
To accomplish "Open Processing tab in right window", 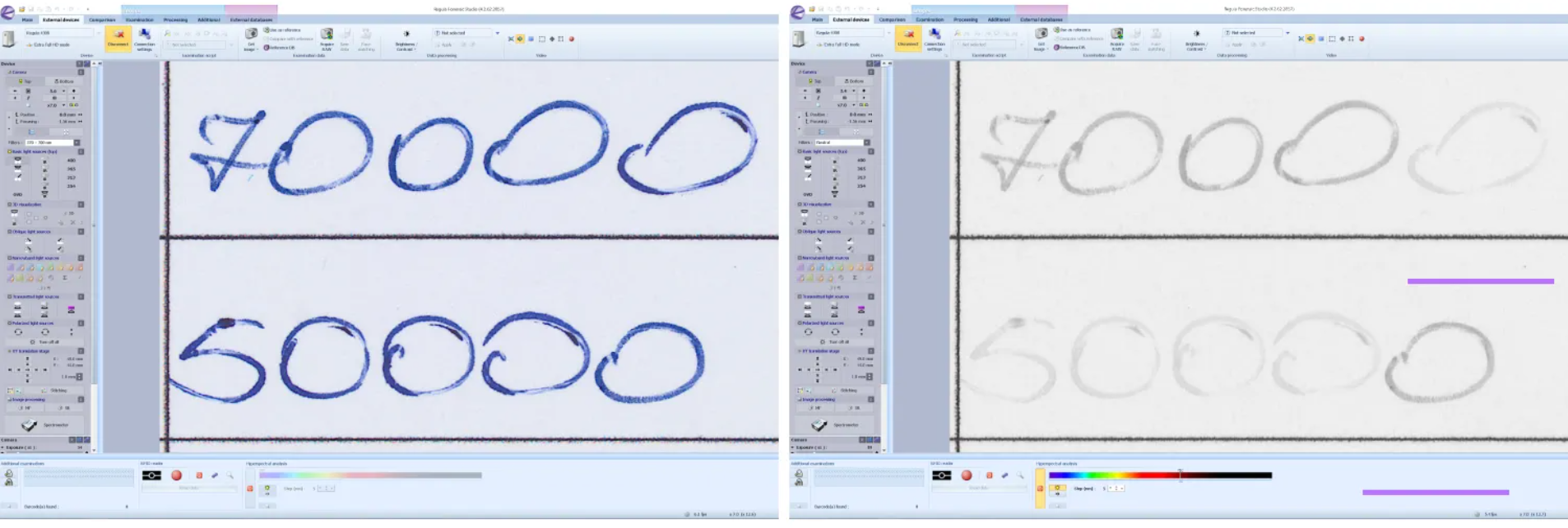I will coord(965,20).
